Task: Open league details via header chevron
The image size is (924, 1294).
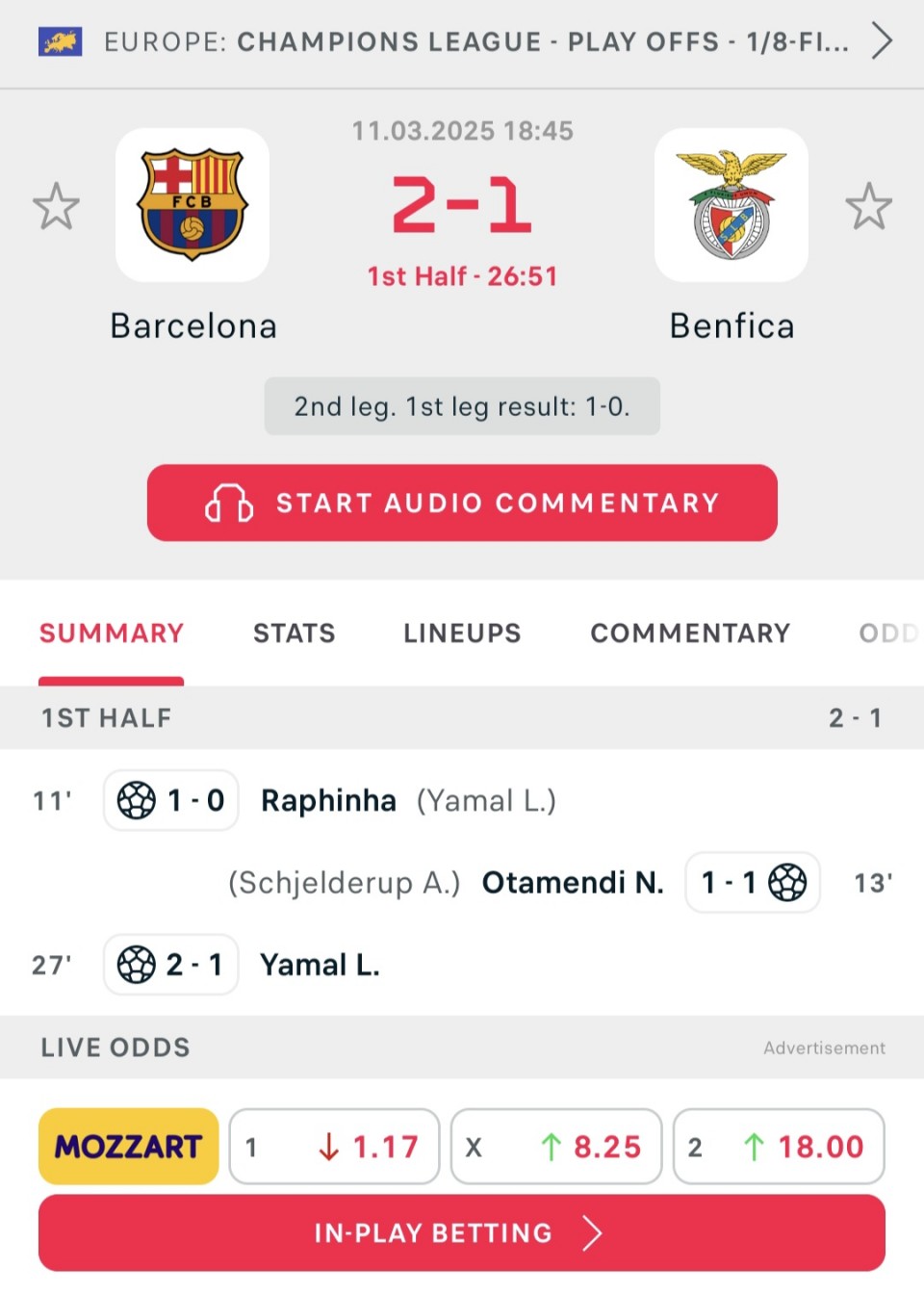Action: click(x=882, y=41)
